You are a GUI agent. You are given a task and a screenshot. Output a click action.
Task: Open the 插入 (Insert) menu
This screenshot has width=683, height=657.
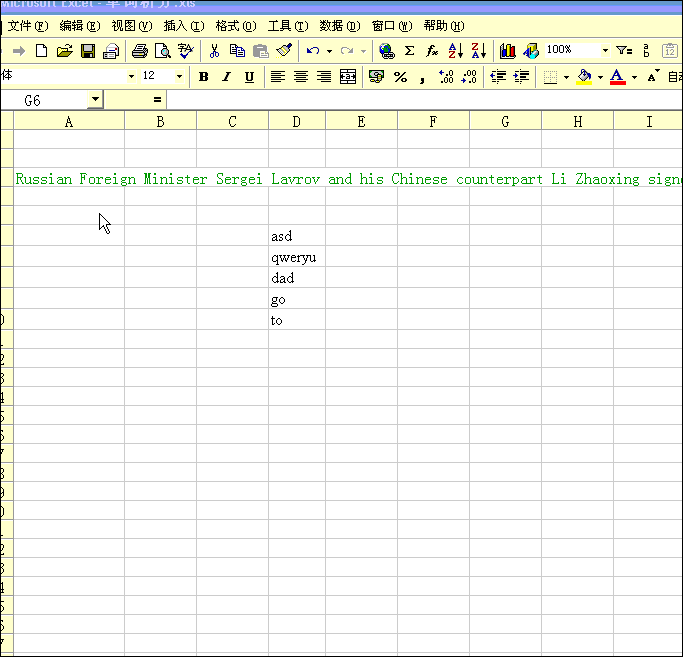coord(183,26)
